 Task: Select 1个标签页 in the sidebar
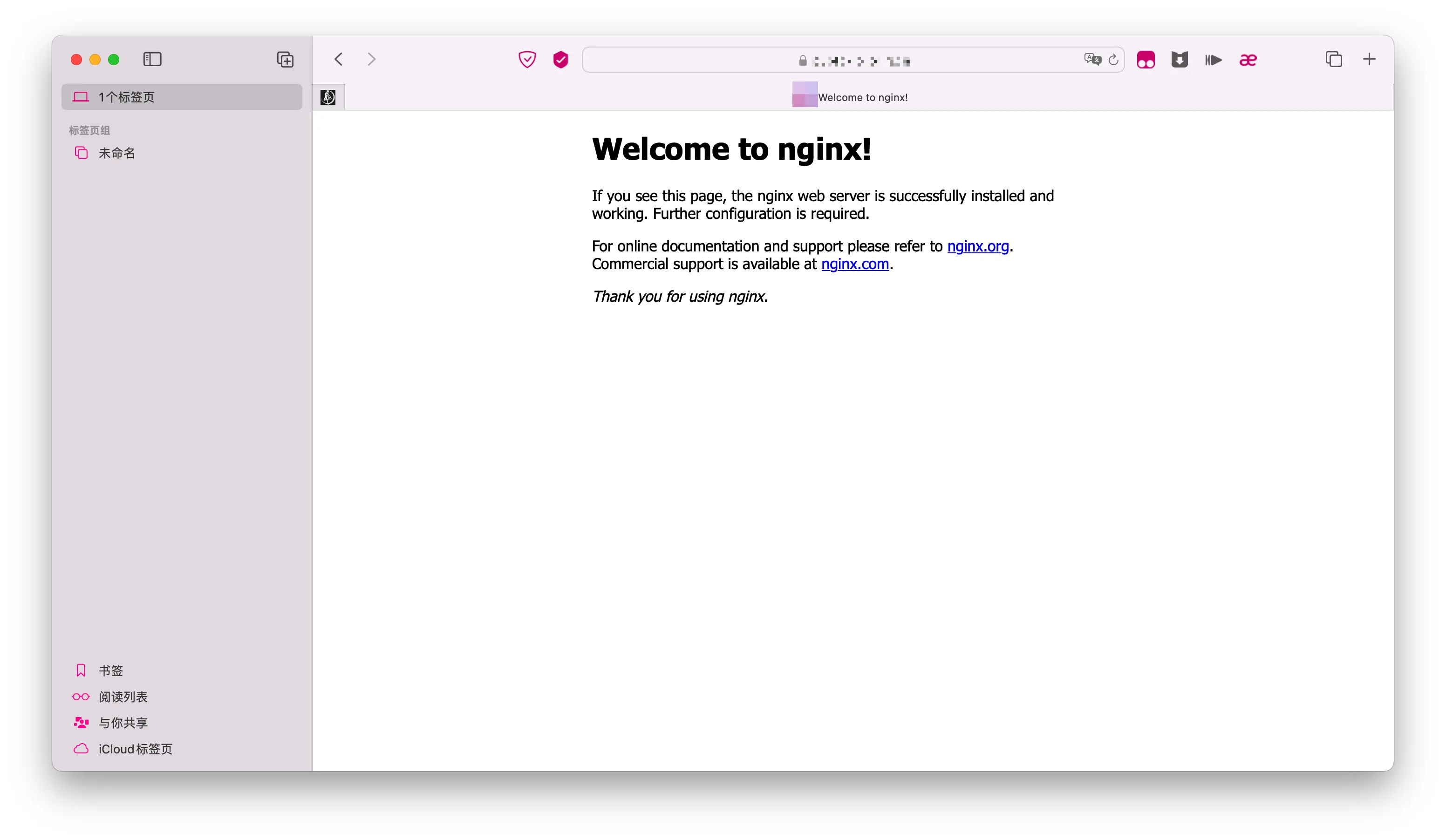(x=181, y=97)
